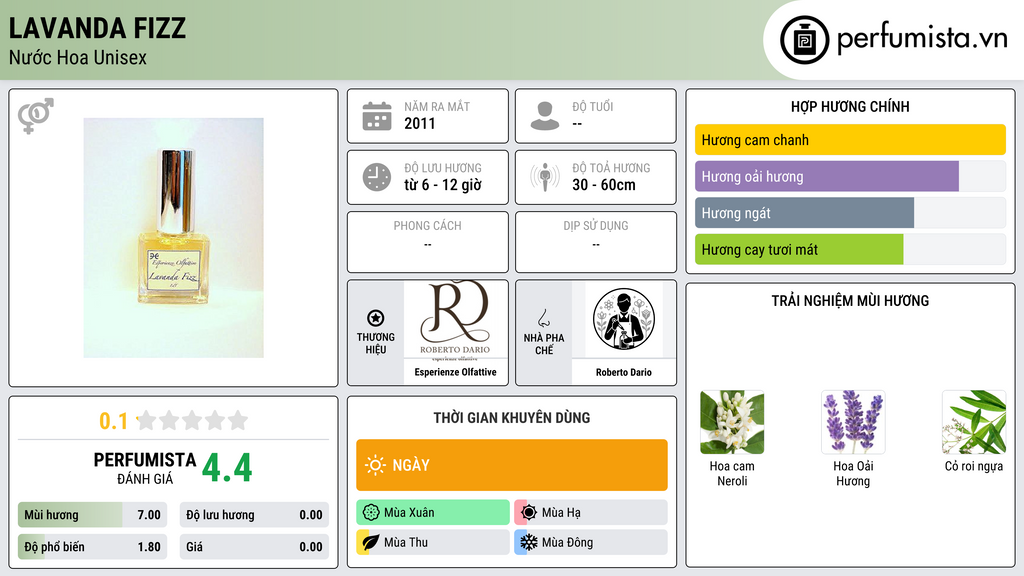Image resolution: width=1024 pixels, height=576 pixels.
Task: Click the release year 2011 value
Action: click(x=419, y=123)
